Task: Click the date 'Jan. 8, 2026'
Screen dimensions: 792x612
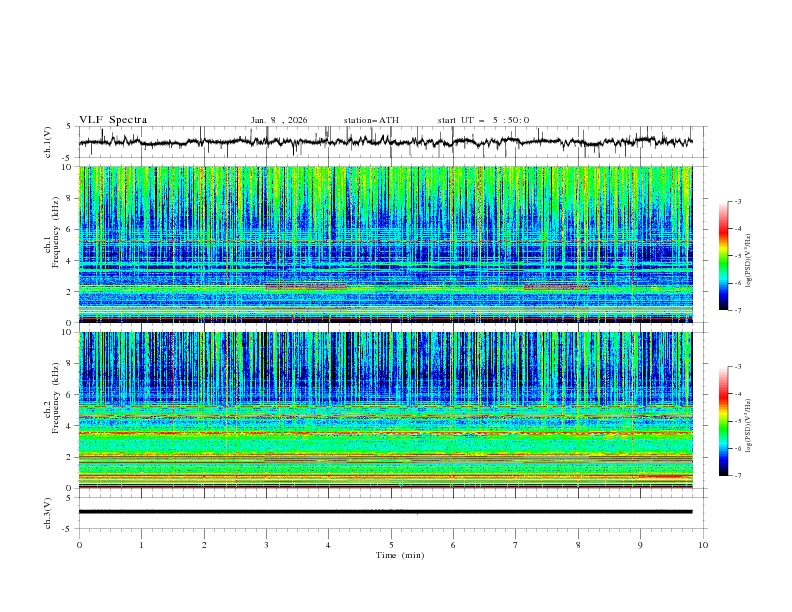Action: click(x=279, y=120)
